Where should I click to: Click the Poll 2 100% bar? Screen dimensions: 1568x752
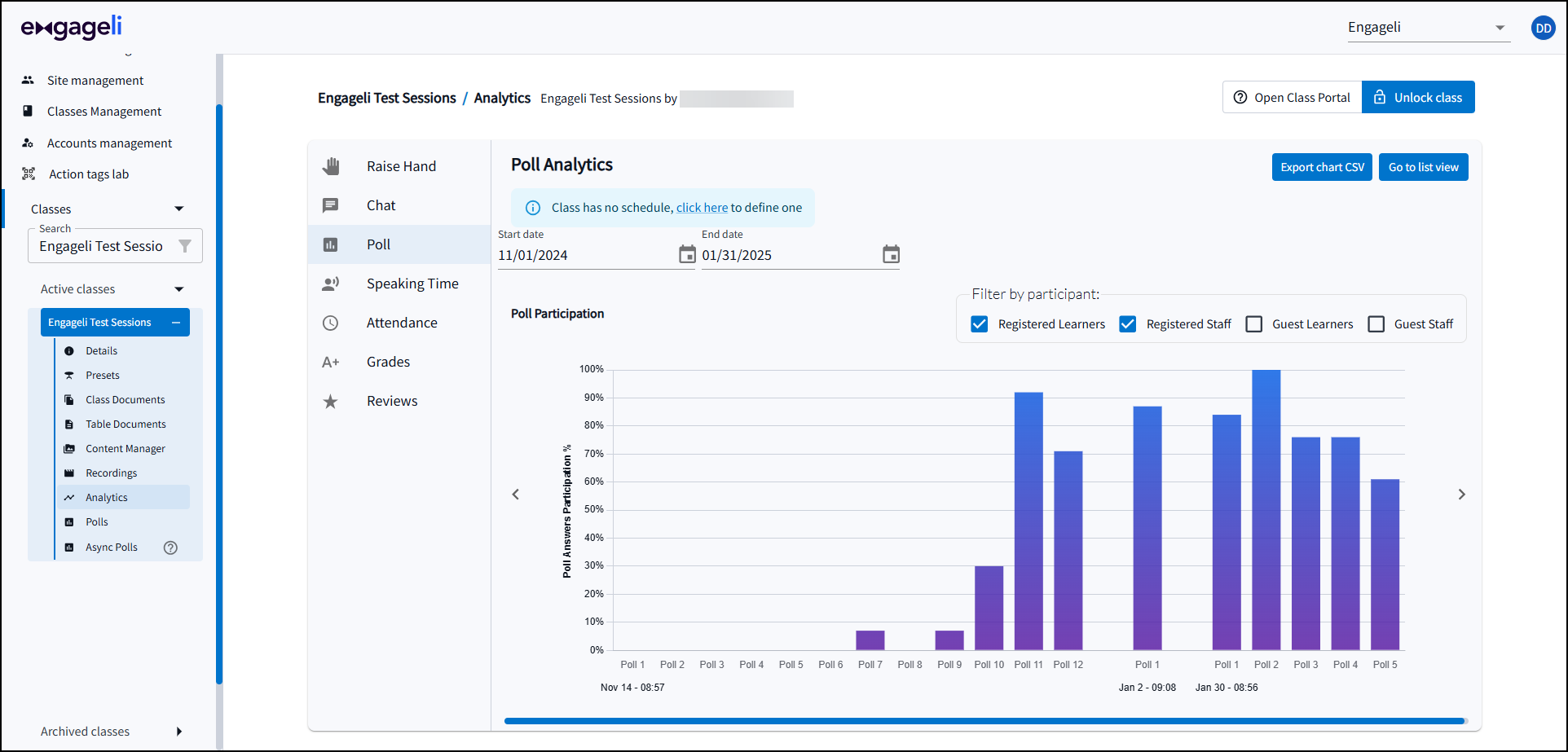1266,510
